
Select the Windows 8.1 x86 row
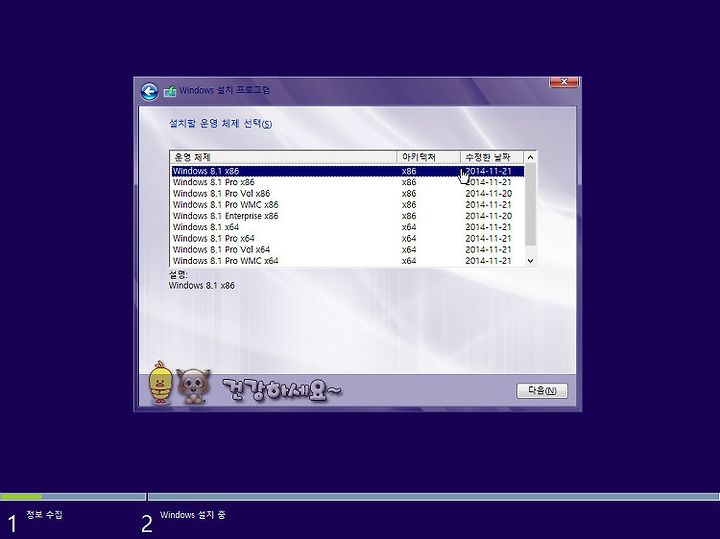click(x=348, y=171)
